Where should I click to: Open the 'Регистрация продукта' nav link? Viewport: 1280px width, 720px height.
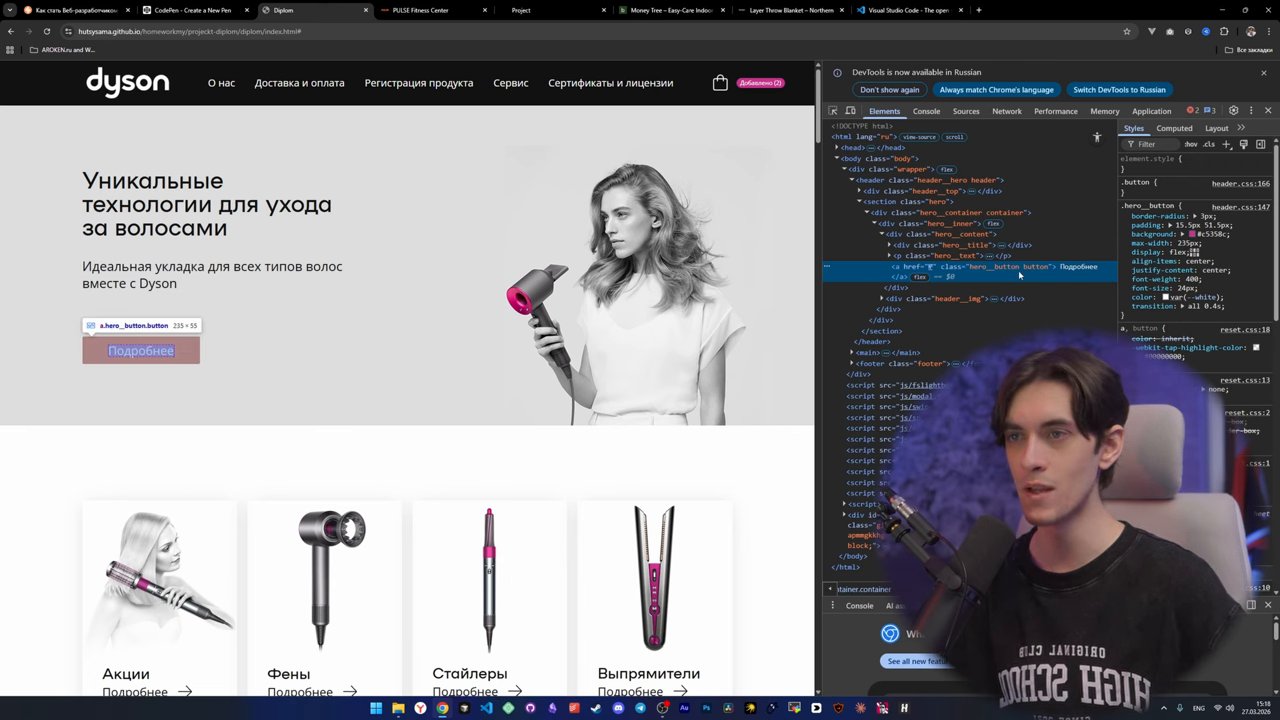click(x=419, y=83)
